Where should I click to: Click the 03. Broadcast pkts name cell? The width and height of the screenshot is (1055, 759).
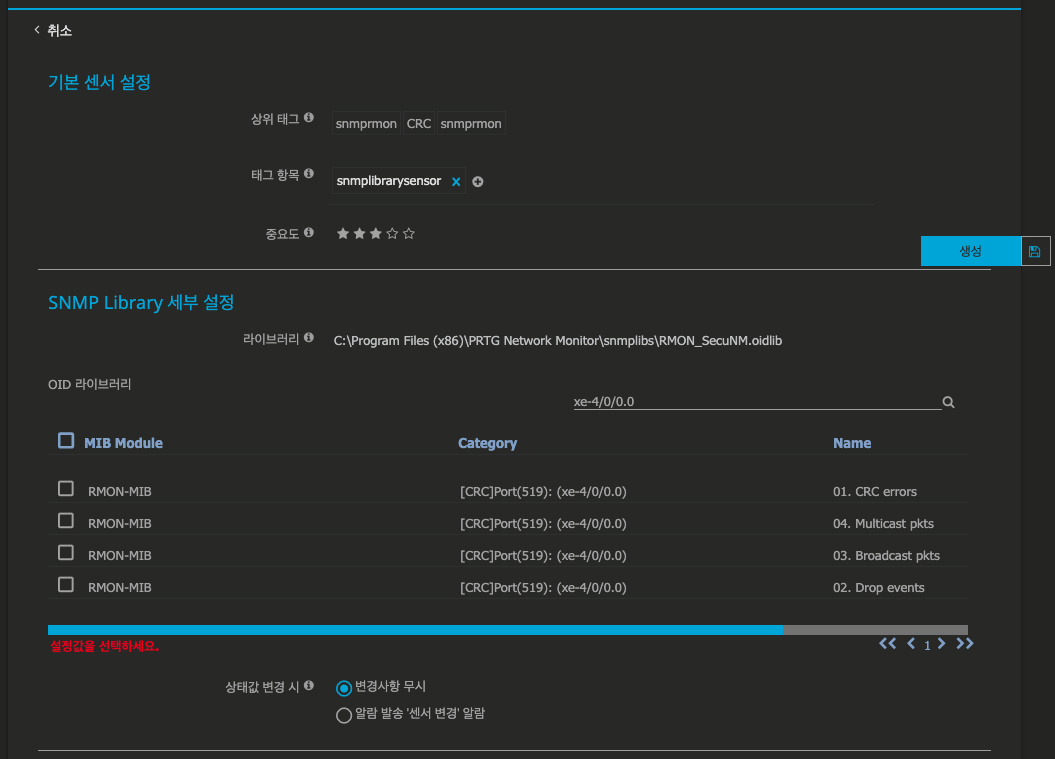pyautogui.click(x=886, y=556)
